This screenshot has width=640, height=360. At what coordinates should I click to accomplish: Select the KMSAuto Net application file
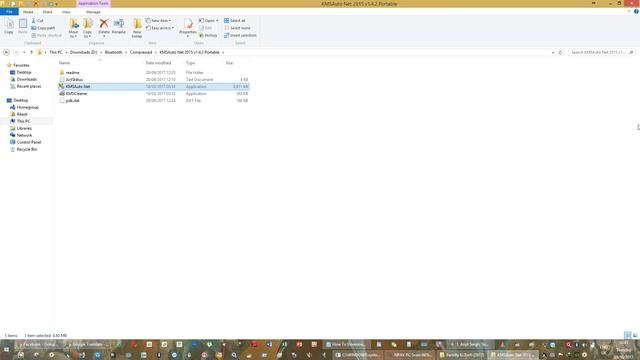153,87
